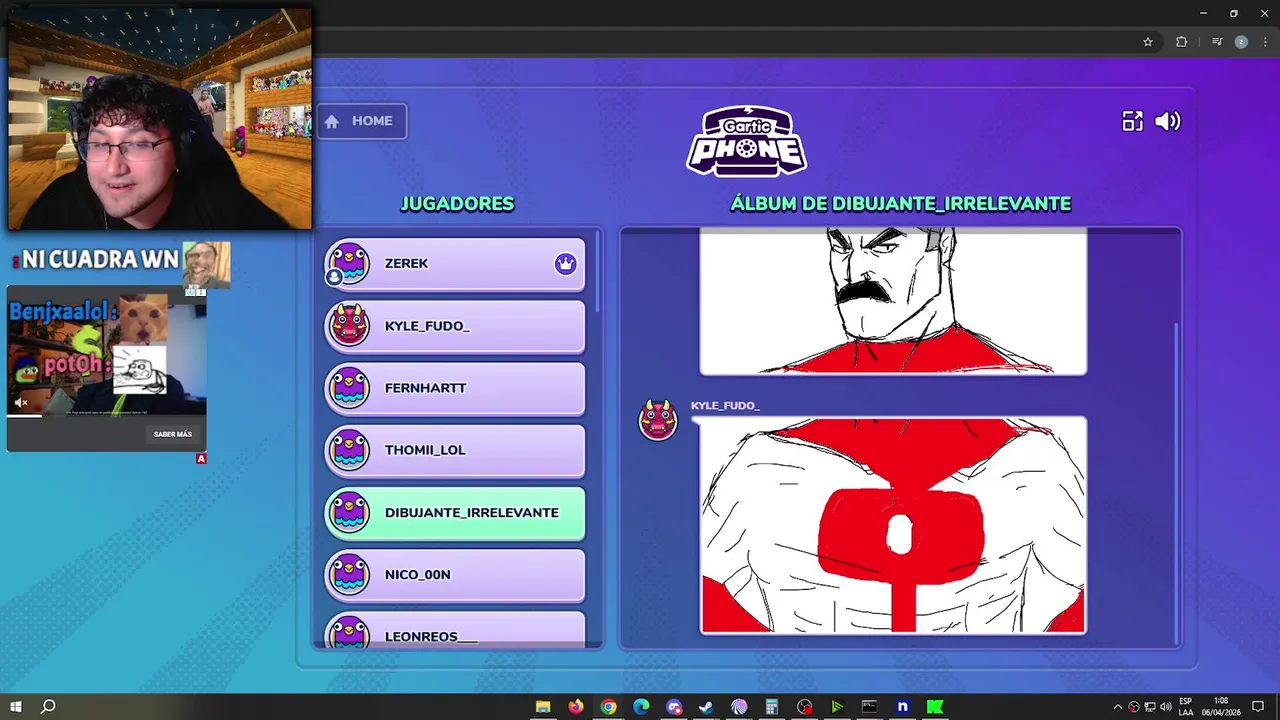Open Discord from the taskbar
Image resolution: width=1280 pixels, height=720 pixels.
pos(674,707)
